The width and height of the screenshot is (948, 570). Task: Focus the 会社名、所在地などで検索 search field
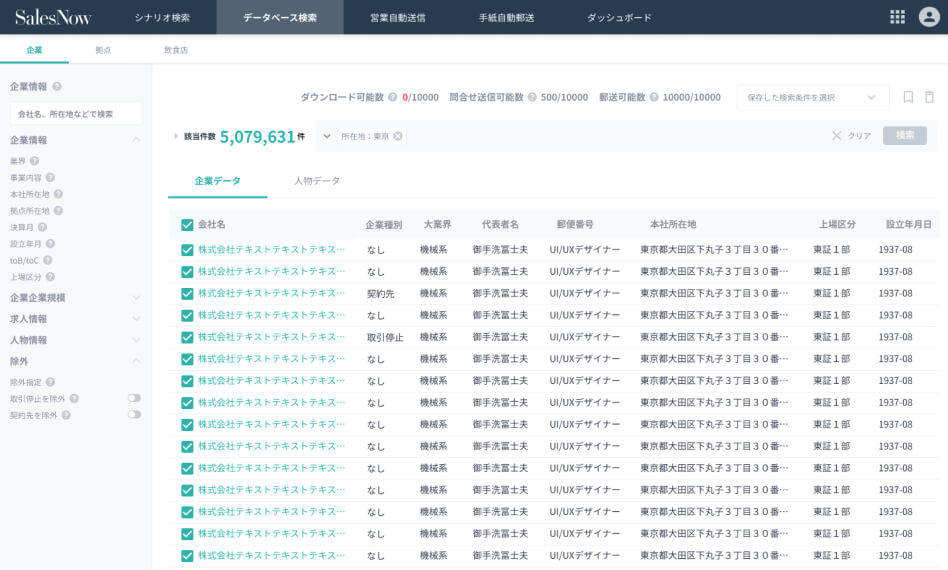click(76, 114)
